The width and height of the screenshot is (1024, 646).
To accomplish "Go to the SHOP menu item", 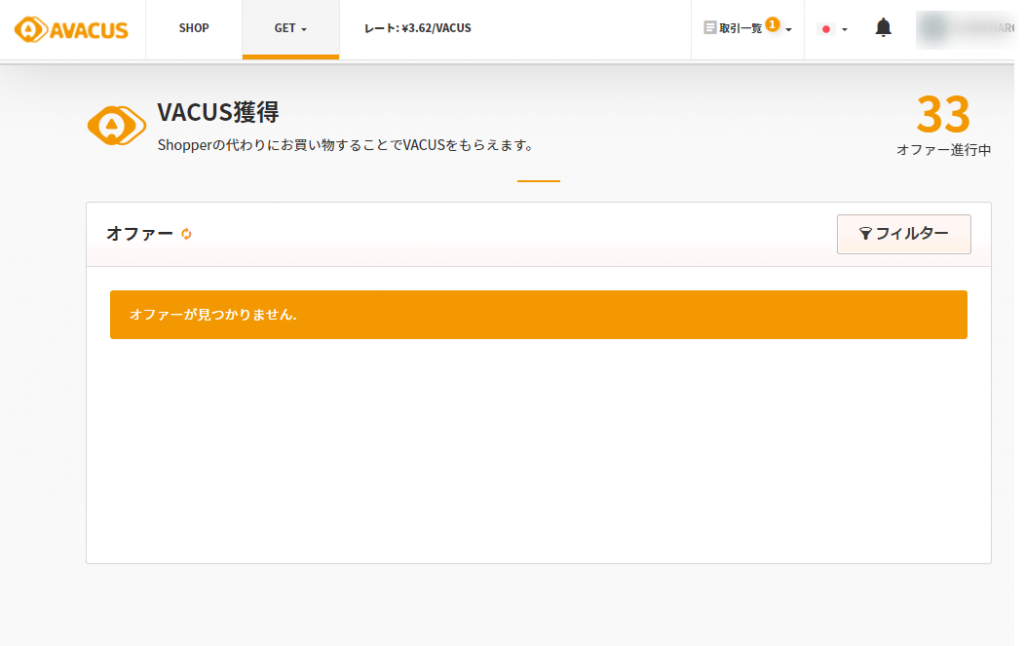I will point(194,28).
